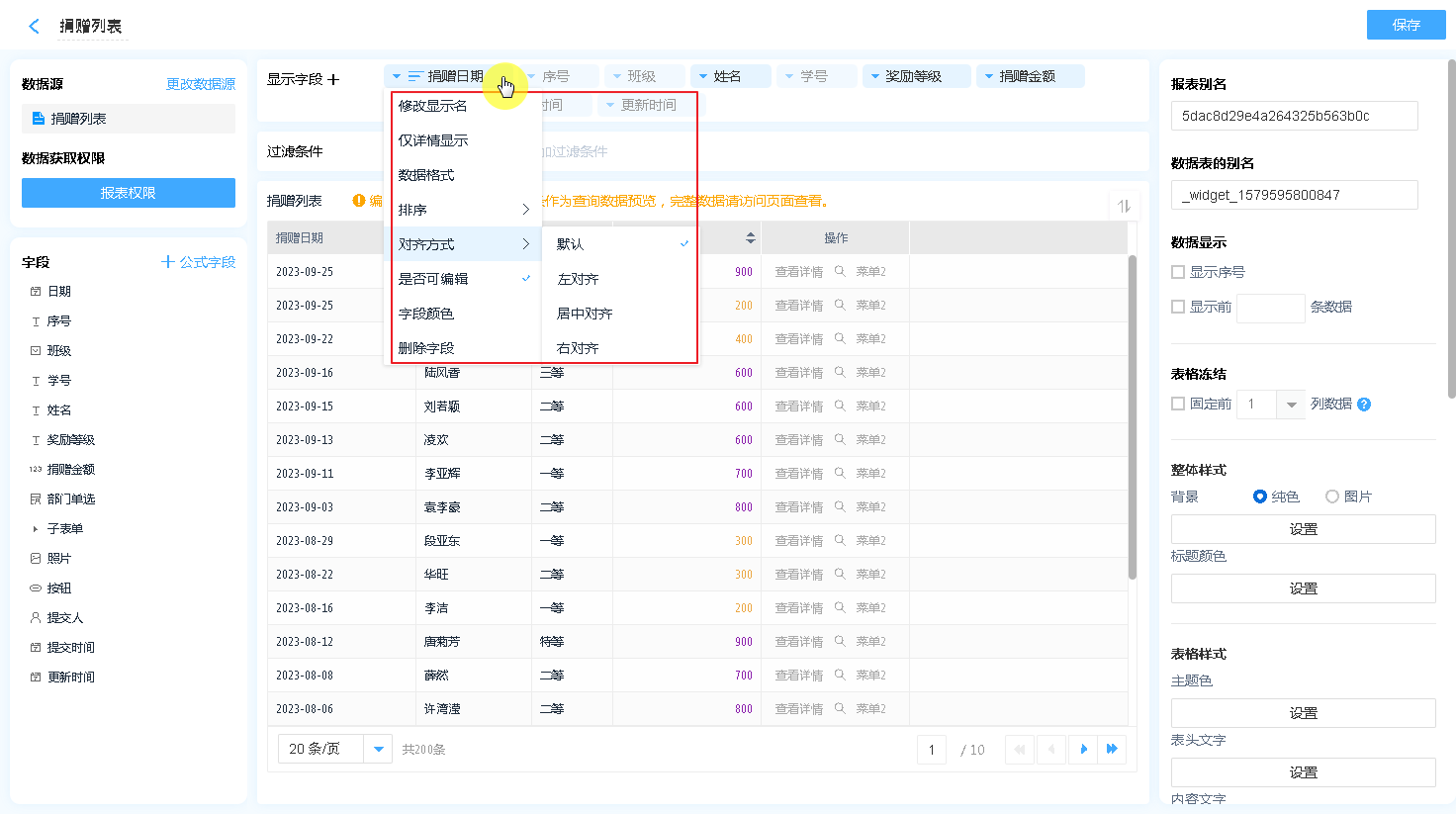This screenshot has height=814, width=1456.
Task: Jump to the last page arrow
Action: 1112,750
